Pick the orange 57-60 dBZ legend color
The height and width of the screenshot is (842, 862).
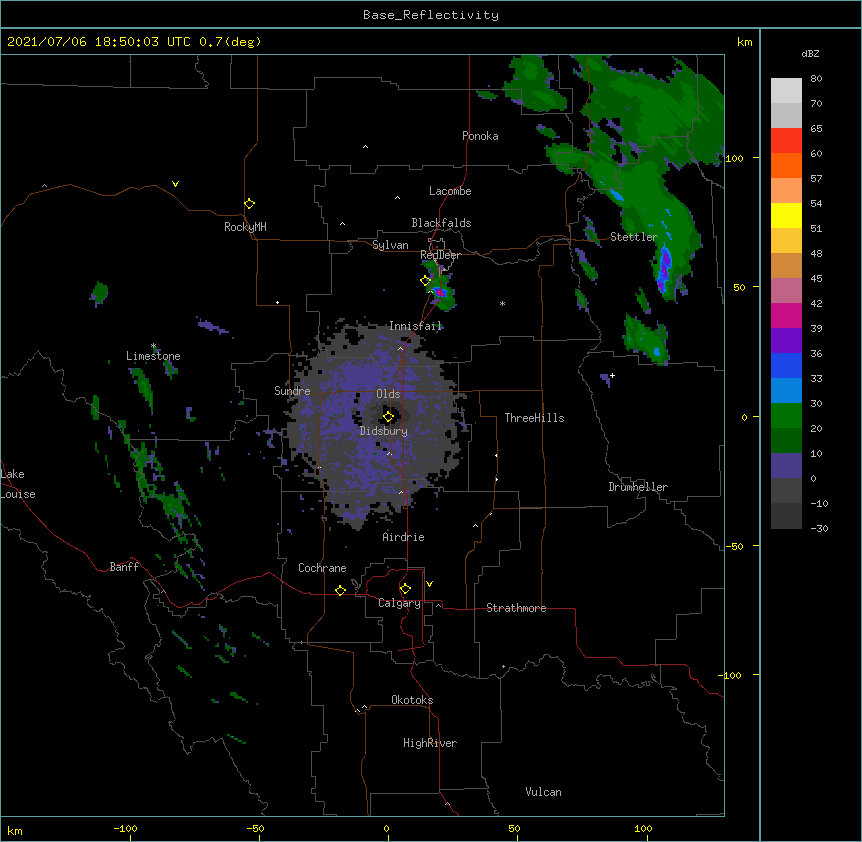tap(786, 165)
